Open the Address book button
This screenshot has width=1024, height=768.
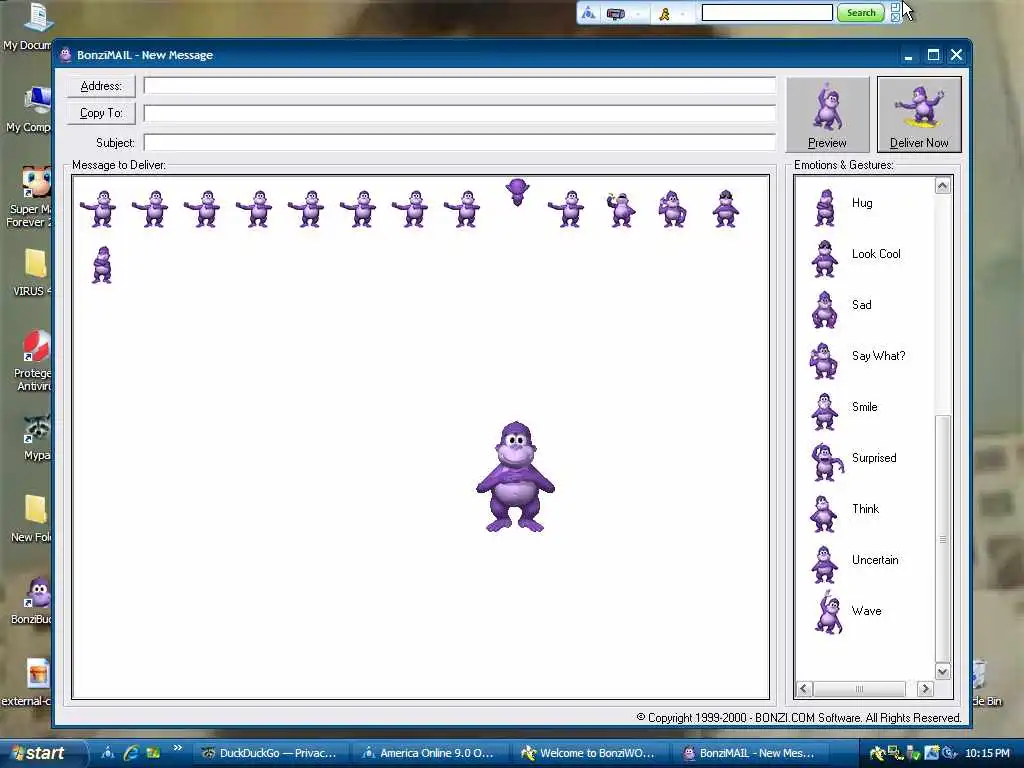(101, 86)
